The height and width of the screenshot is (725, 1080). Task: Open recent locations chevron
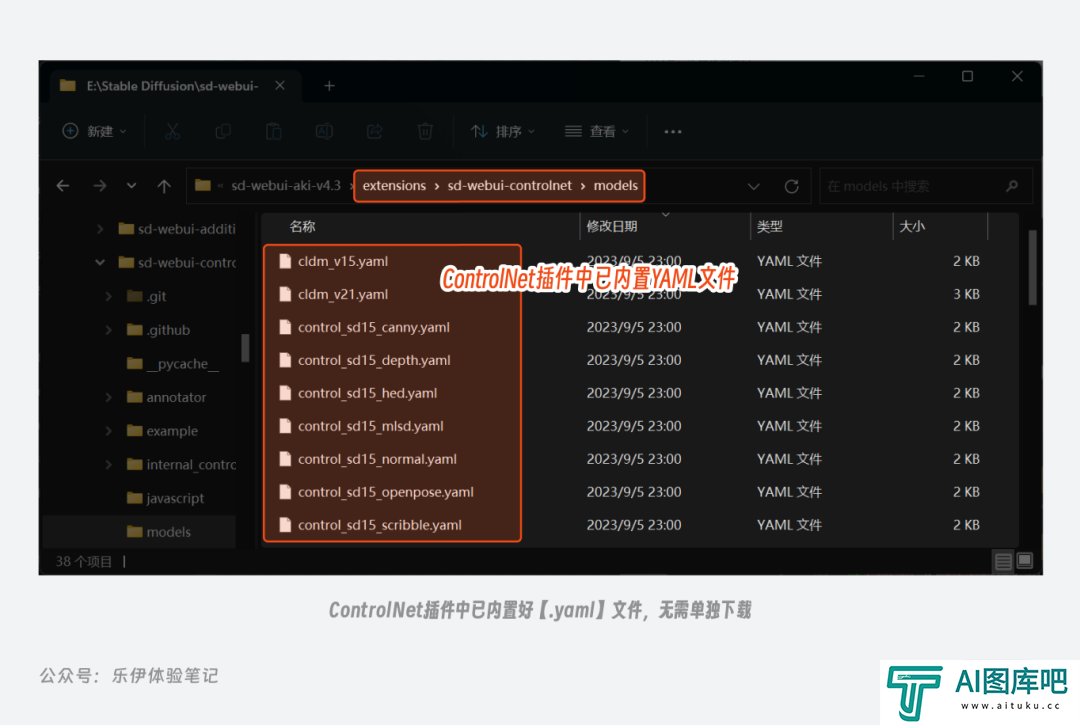[x=132, y=186]
